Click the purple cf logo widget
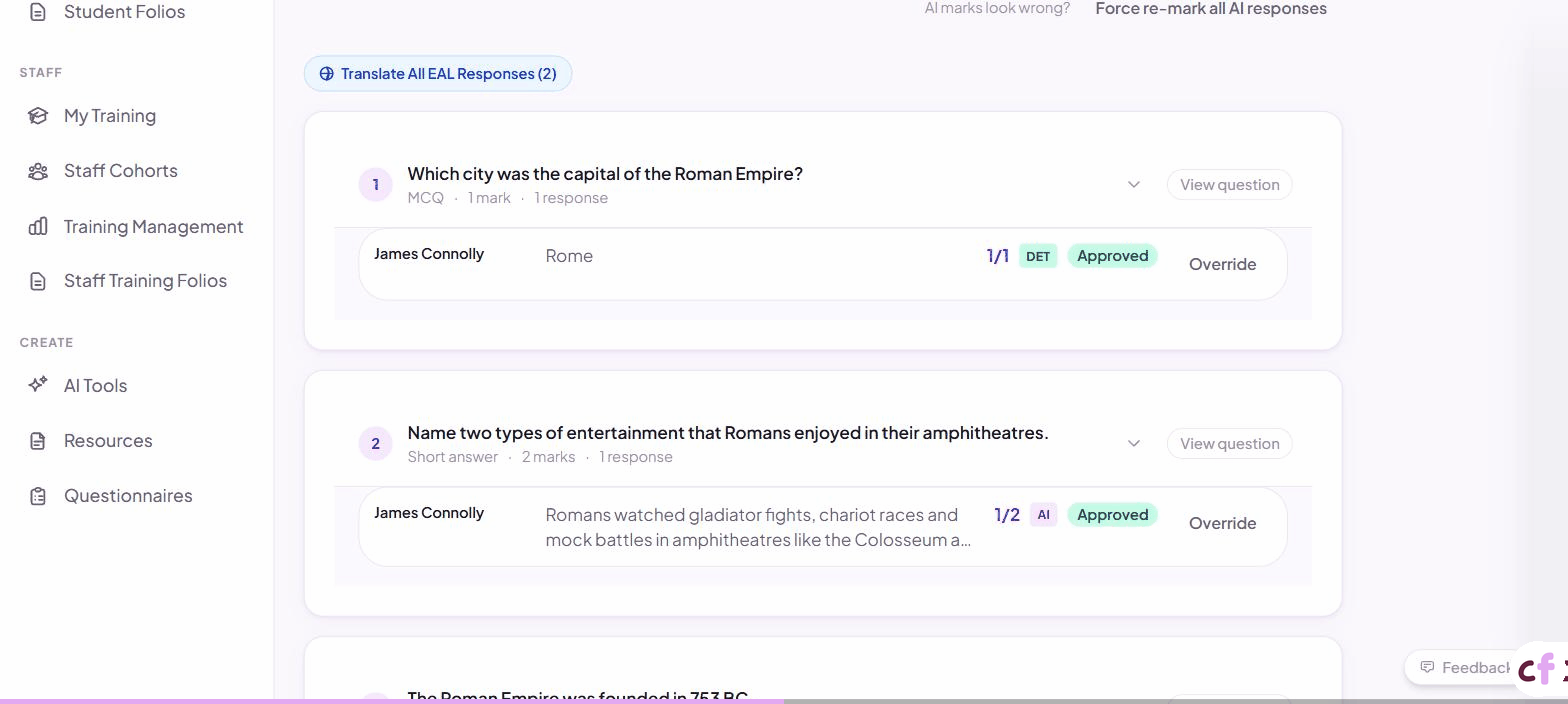Screen dimensions: 1568x704 pos(1542,668)
